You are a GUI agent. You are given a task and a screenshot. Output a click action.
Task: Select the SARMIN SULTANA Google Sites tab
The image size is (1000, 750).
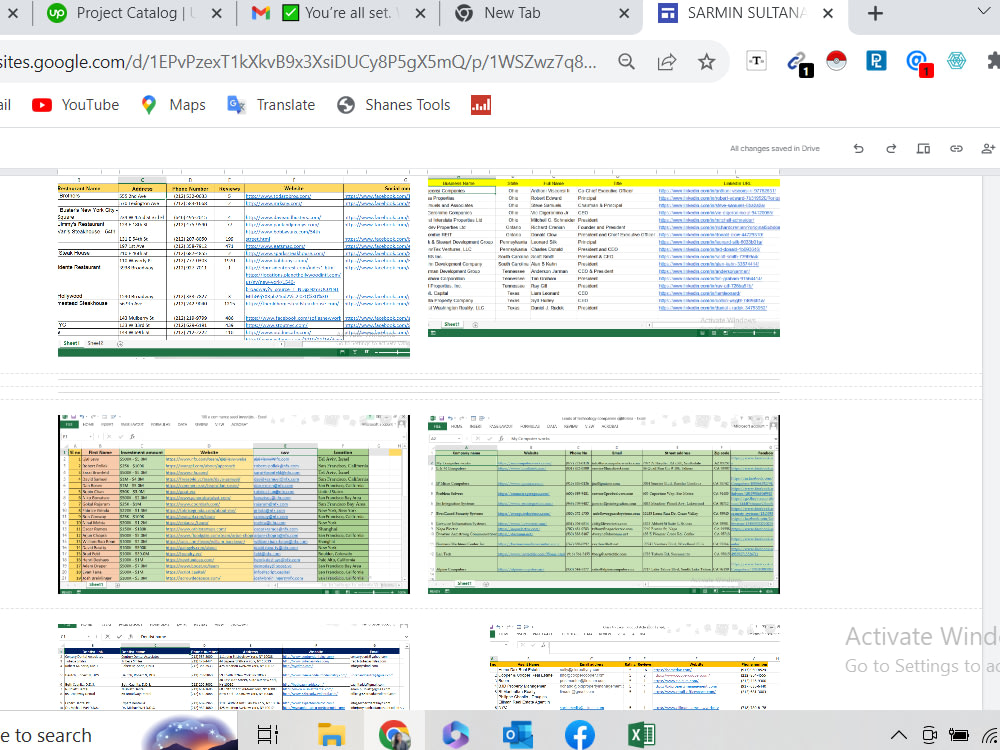[x=733, y=13]
